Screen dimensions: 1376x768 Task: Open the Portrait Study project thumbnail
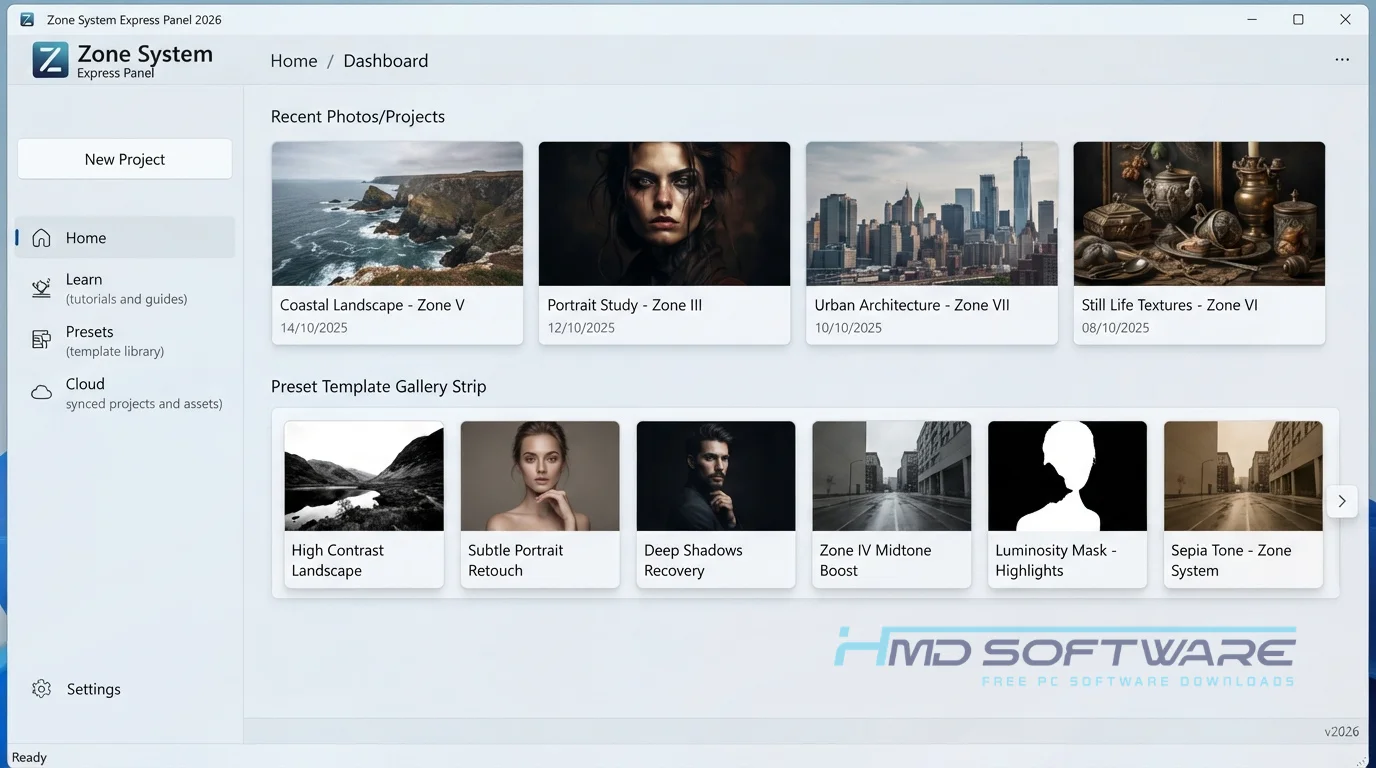(x=664, y=214)
